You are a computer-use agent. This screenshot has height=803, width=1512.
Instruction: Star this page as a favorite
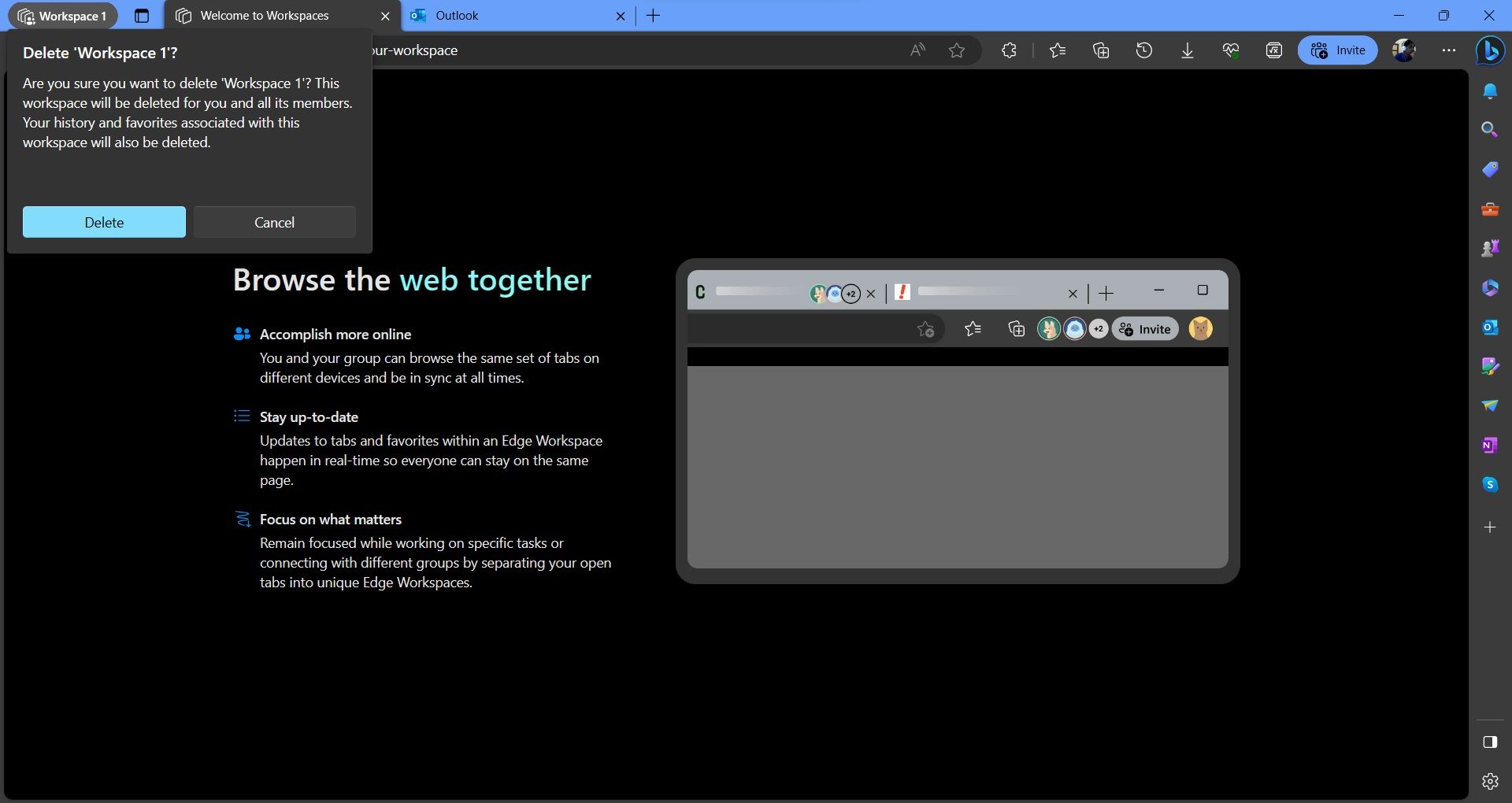(957, 50)
